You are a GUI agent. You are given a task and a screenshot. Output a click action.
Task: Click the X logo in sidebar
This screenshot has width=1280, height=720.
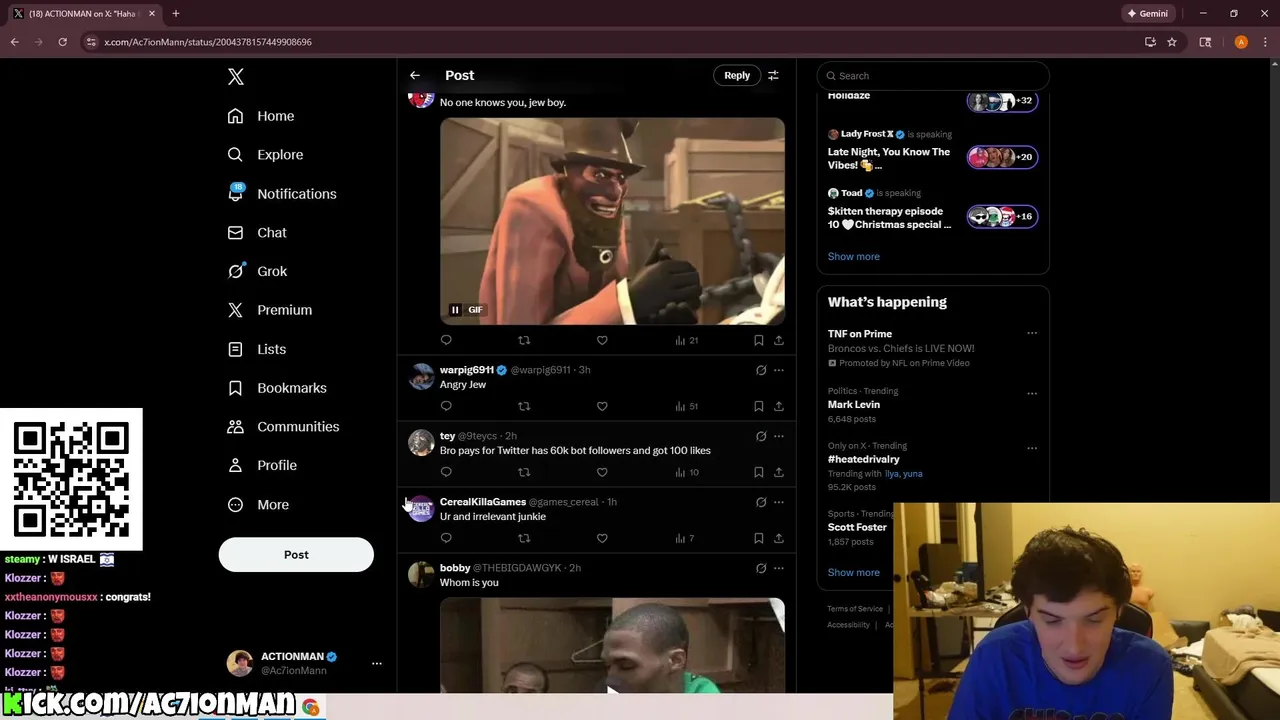(x=235, y=77)
